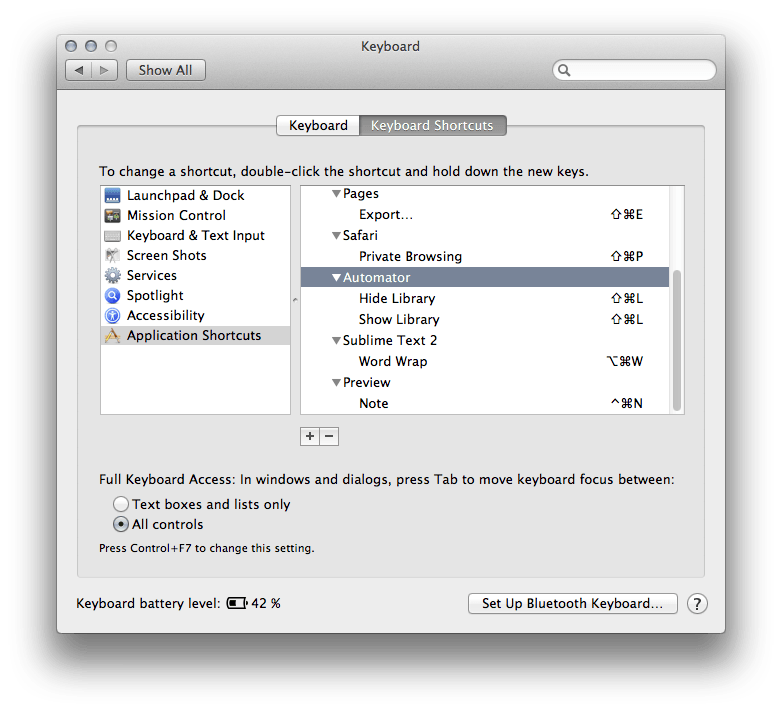Screen dimensions: 782x712
Task: Remove shortcut with the minus button
Action: tap(329, 436)
